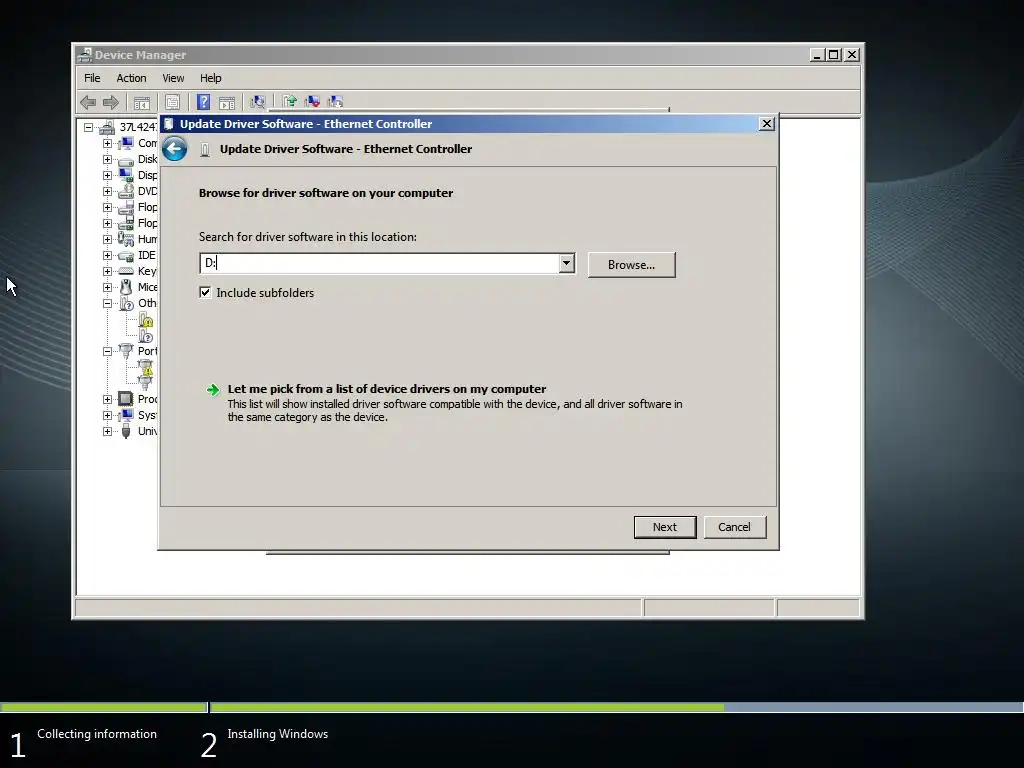Select the warning-marked device under Other devices
The image size is (1024, 768).
[146, 320]
